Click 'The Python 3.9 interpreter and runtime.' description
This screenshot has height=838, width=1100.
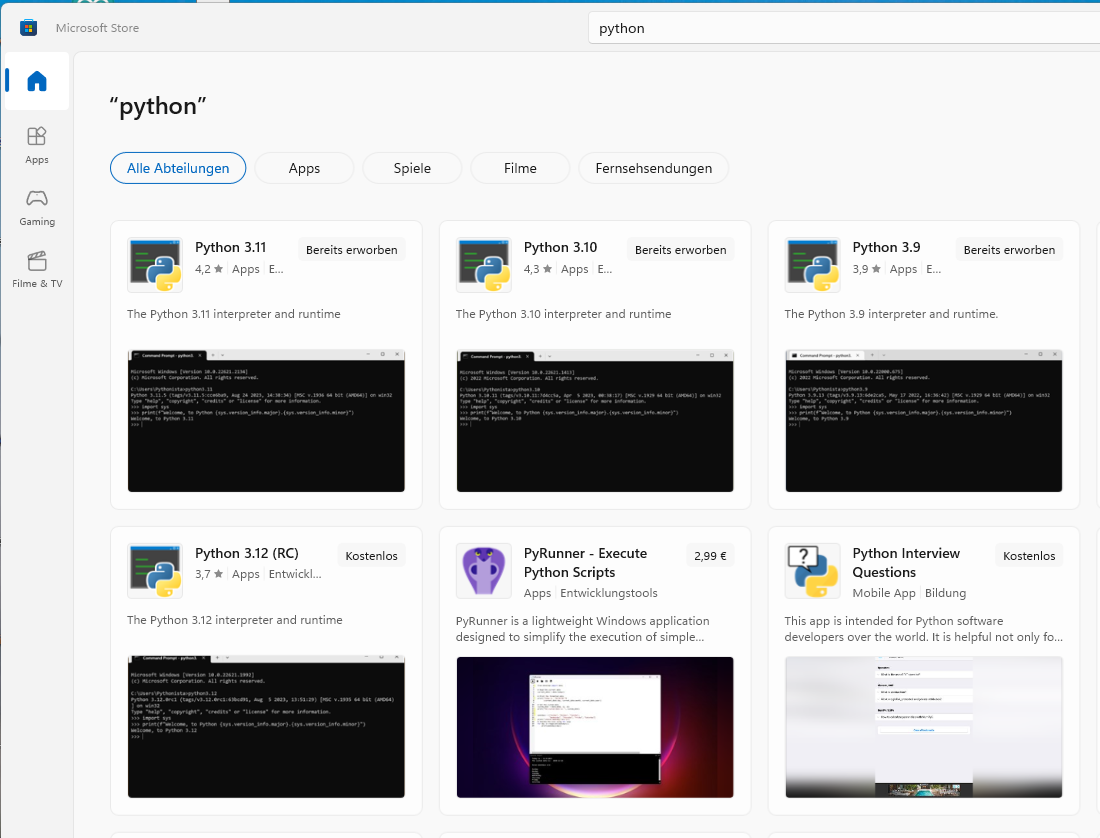click(x=891, y=313)
